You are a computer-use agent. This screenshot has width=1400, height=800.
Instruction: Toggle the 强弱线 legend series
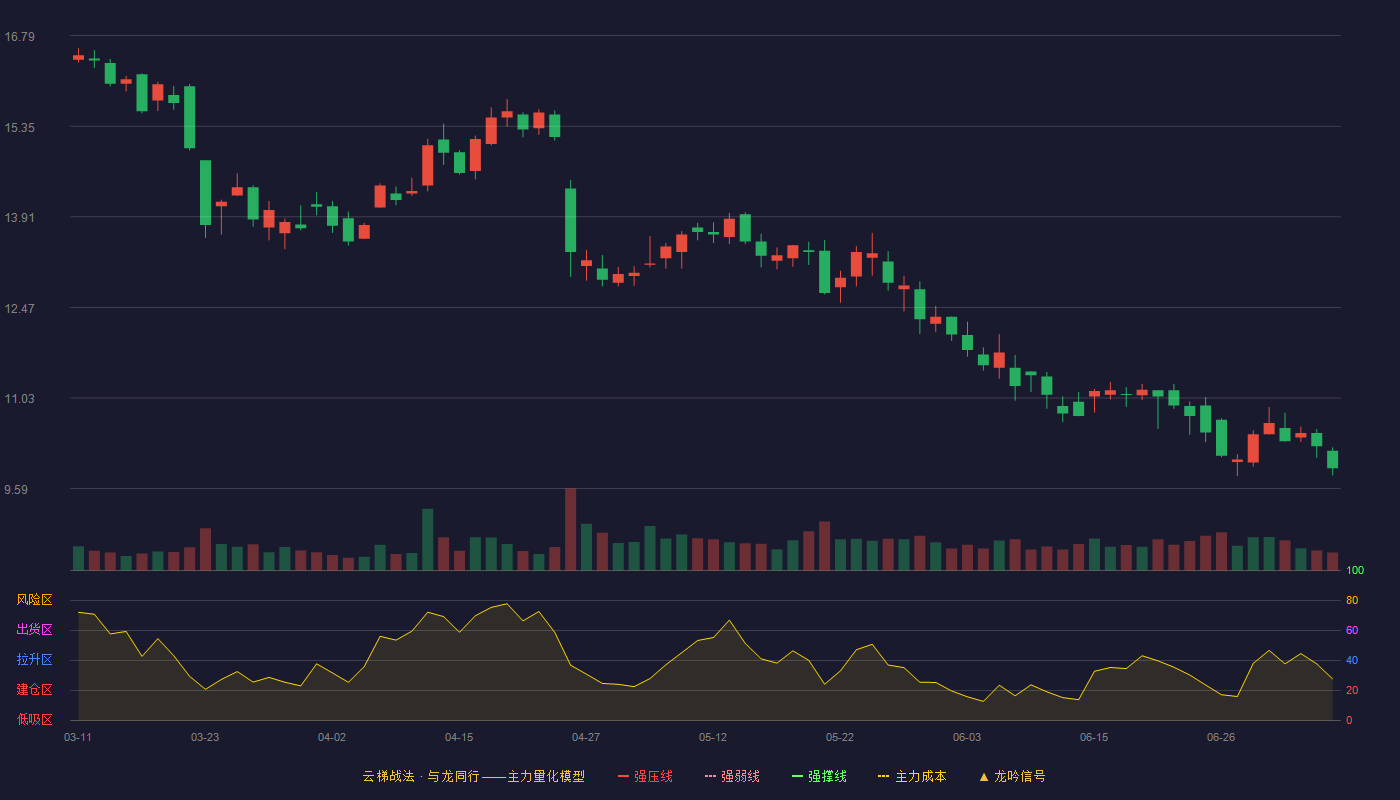tap(732, 776)
